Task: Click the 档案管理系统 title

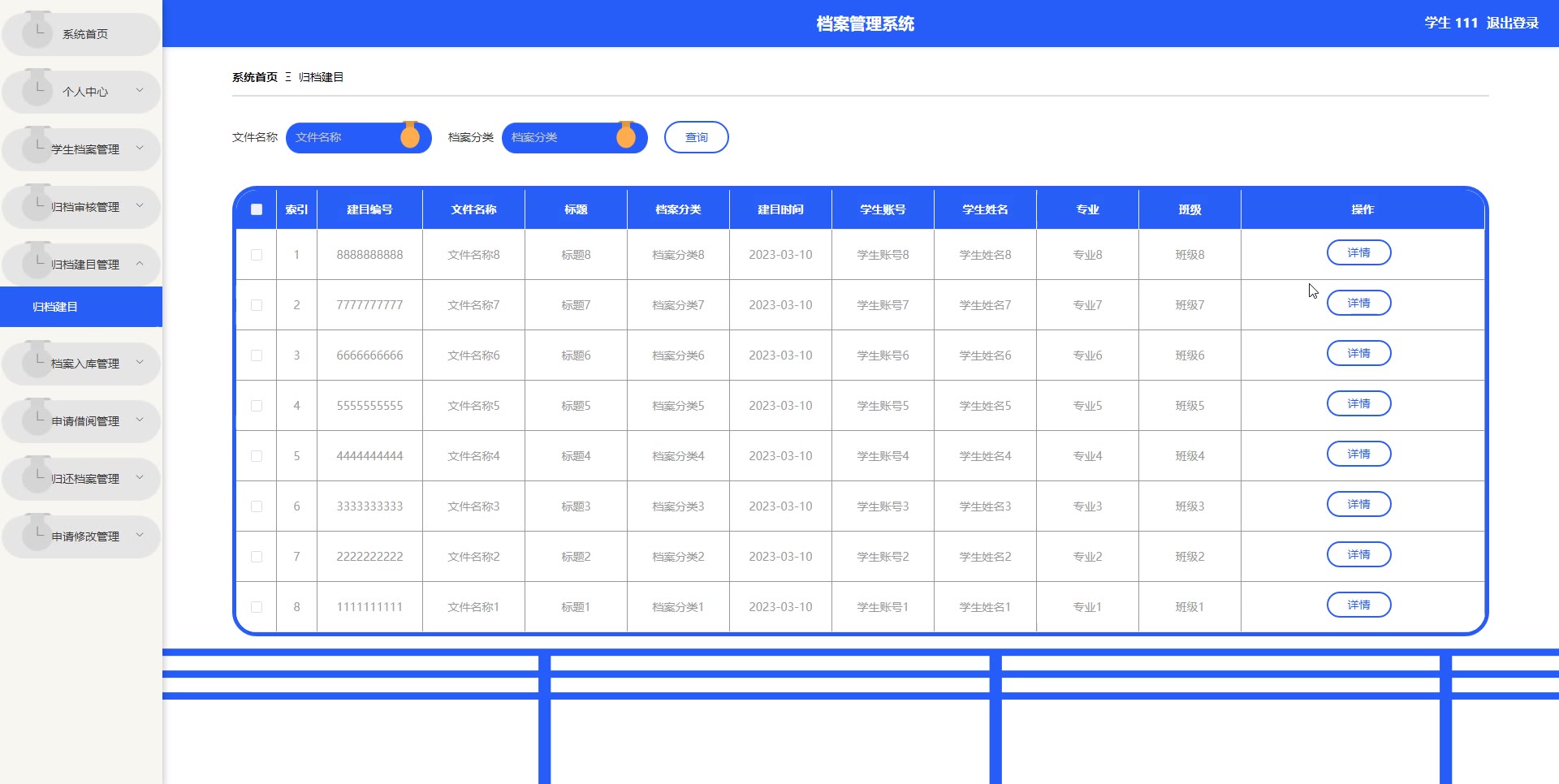Action: coord(866,24)
